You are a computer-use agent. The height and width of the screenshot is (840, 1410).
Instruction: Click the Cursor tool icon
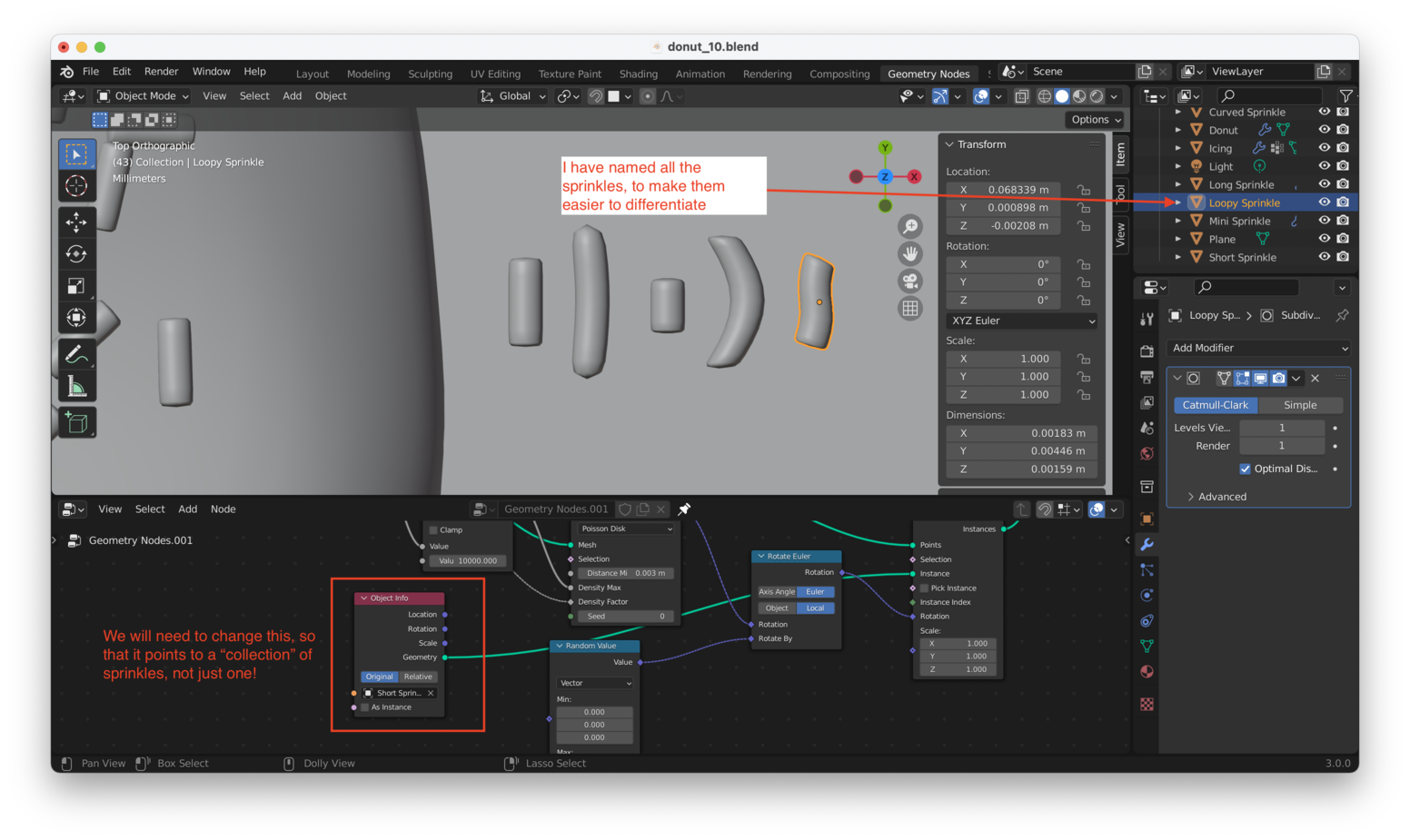[x=76, y=186]
